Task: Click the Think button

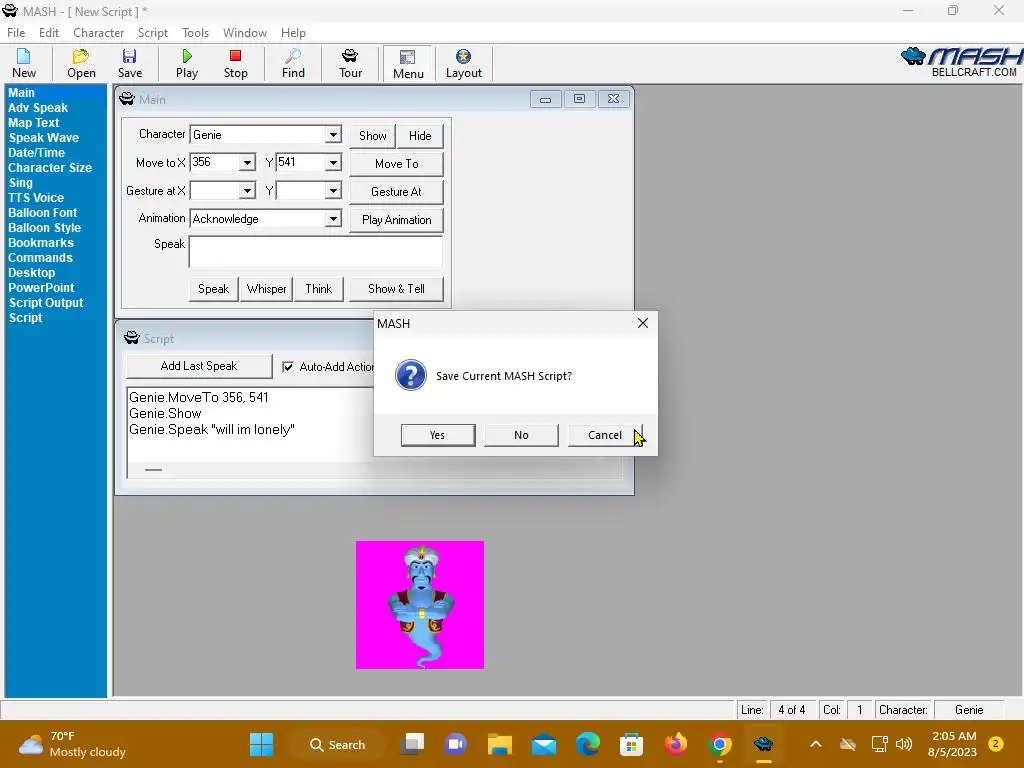Action: 319,289
